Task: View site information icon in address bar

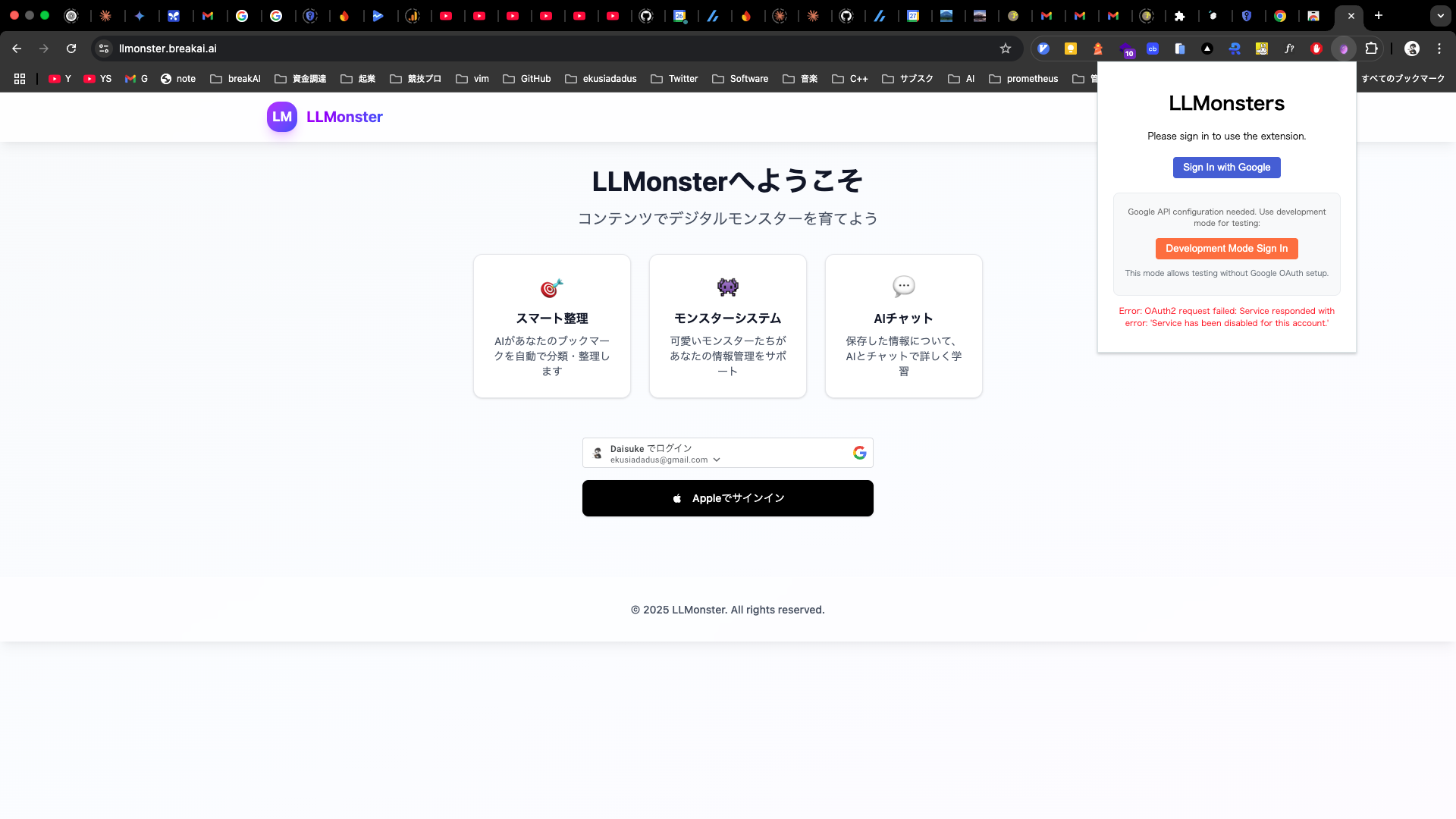Action: [x=104, y=49]
